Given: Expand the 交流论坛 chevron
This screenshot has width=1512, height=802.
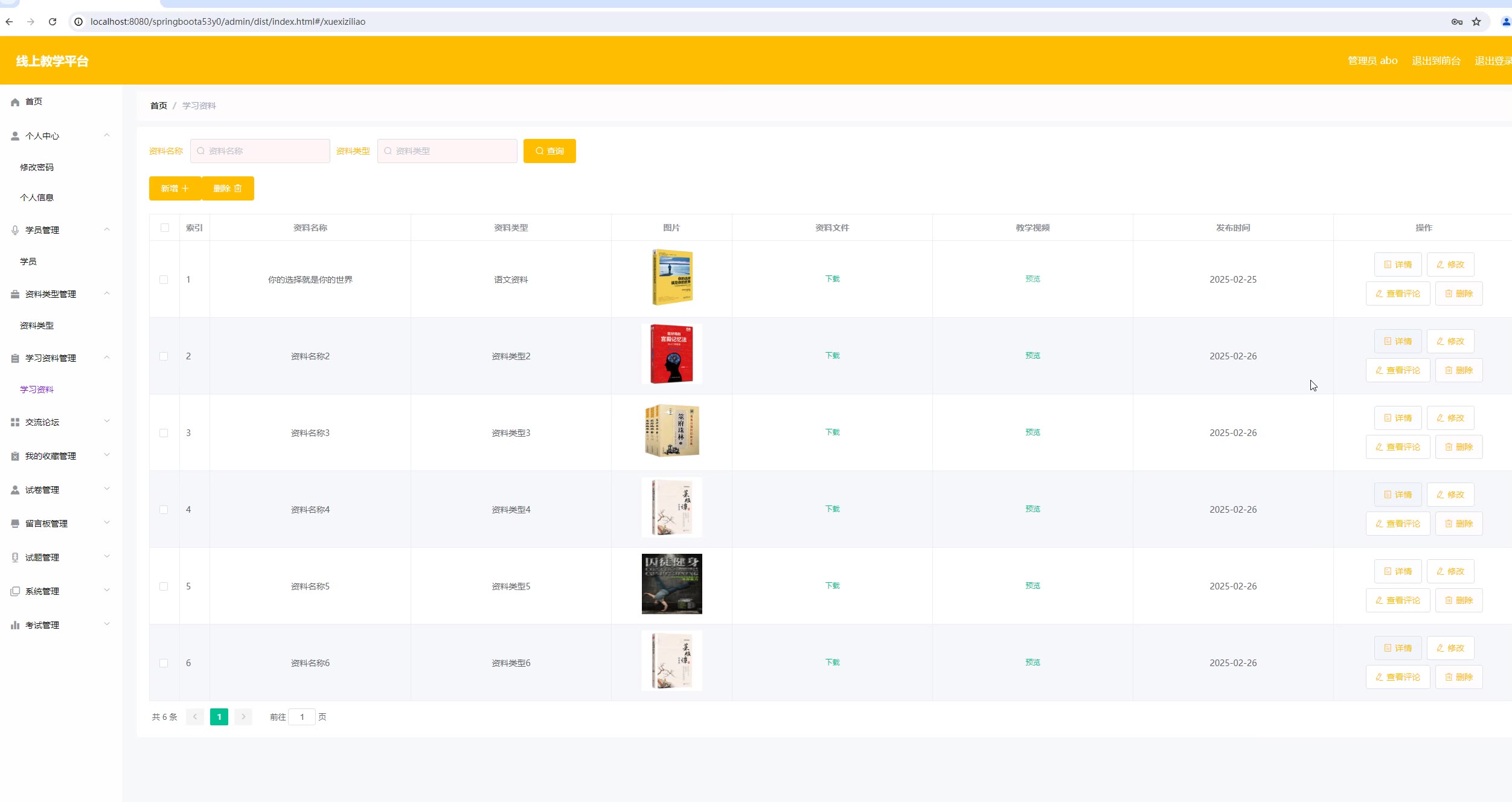Looking at the screenshot, I should (107, 422).
